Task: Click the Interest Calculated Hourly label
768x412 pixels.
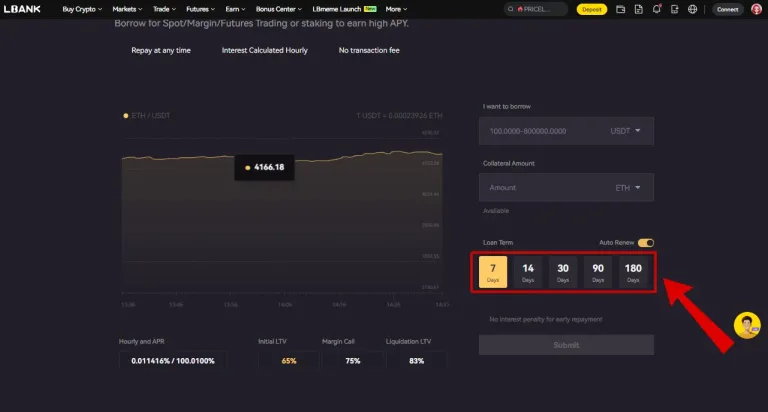Action: 264,50
